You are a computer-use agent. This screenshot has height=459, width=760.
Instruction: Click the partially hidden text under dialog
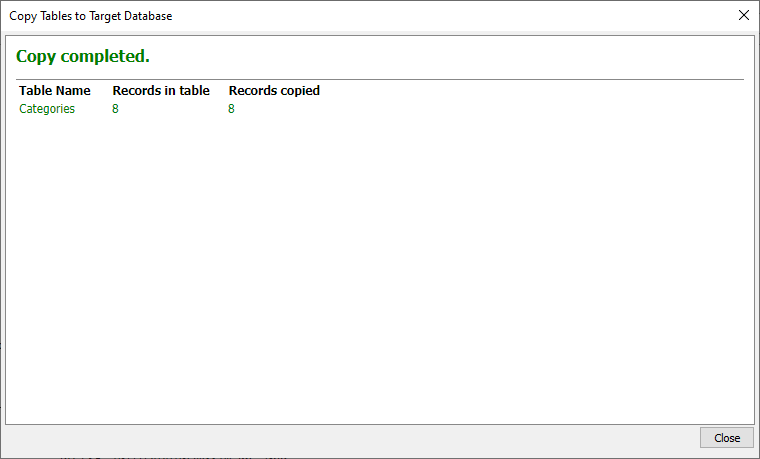click(172, 457)
